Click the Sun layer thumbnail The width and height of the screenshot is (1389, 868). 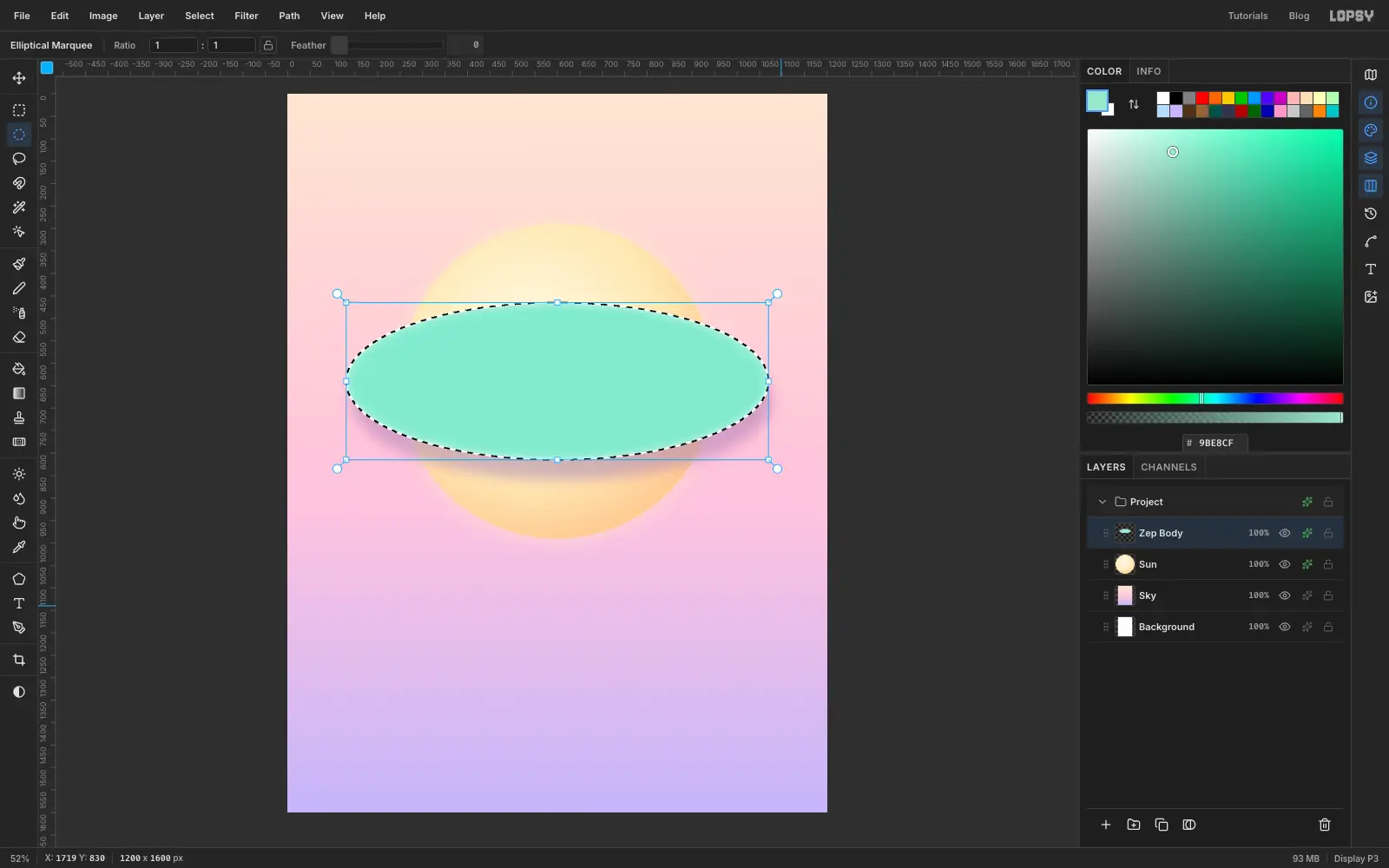coord(1125,564)
